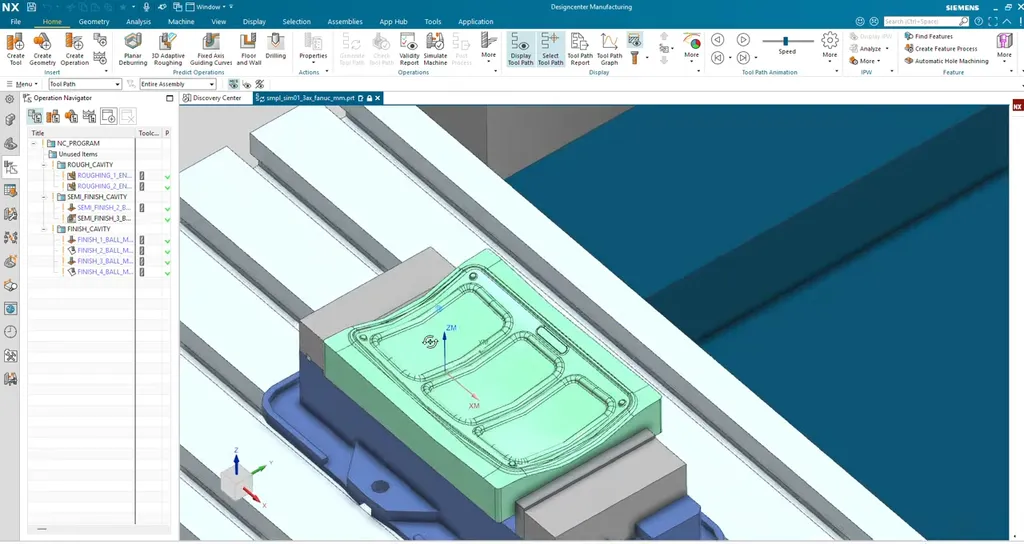The image size is (1024, 544).
Task: Click the Save icon in title bar
Action: point(31,7)
